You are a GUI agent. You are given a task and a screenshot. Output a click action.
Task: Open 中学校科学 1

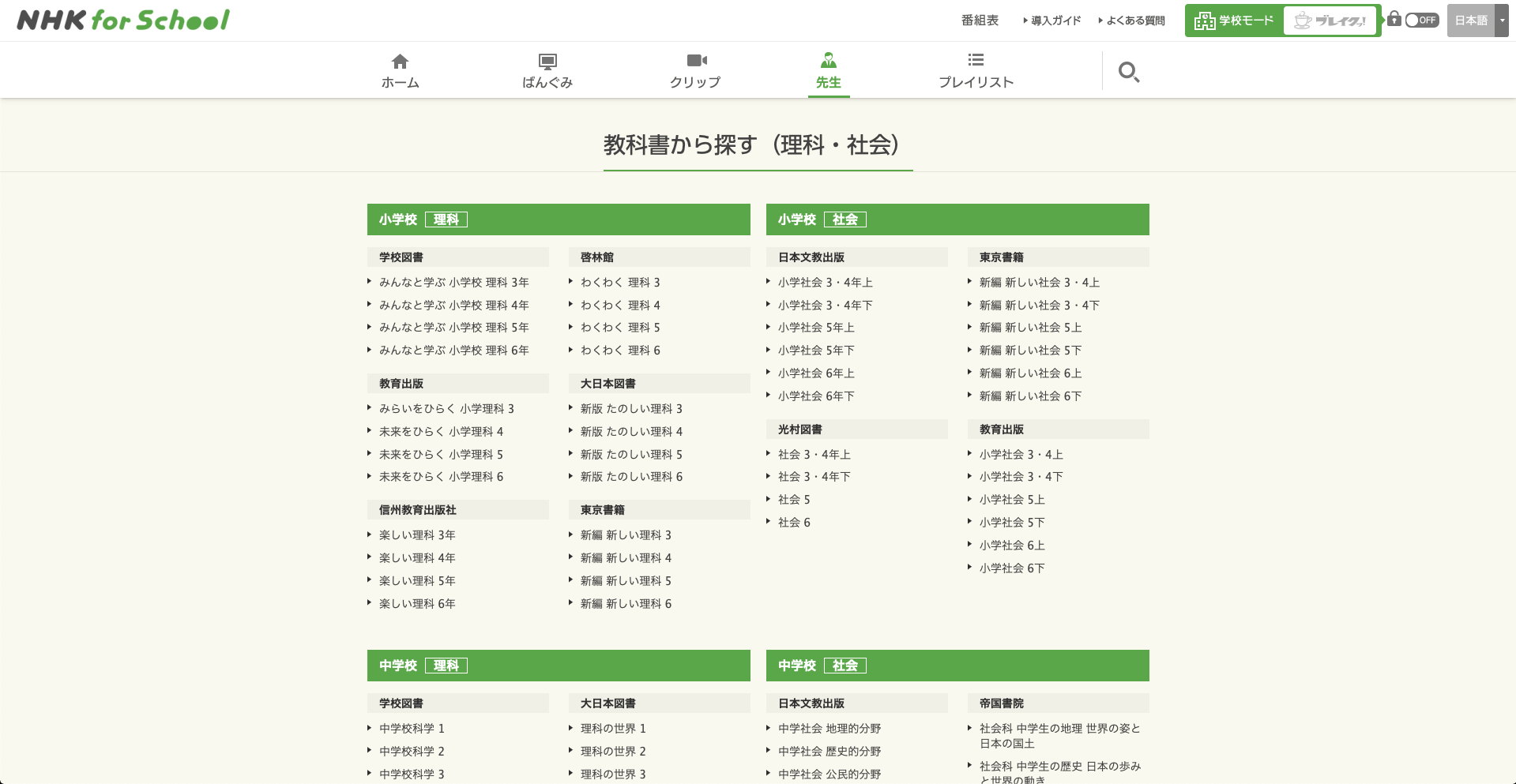(x=412, y=729)
